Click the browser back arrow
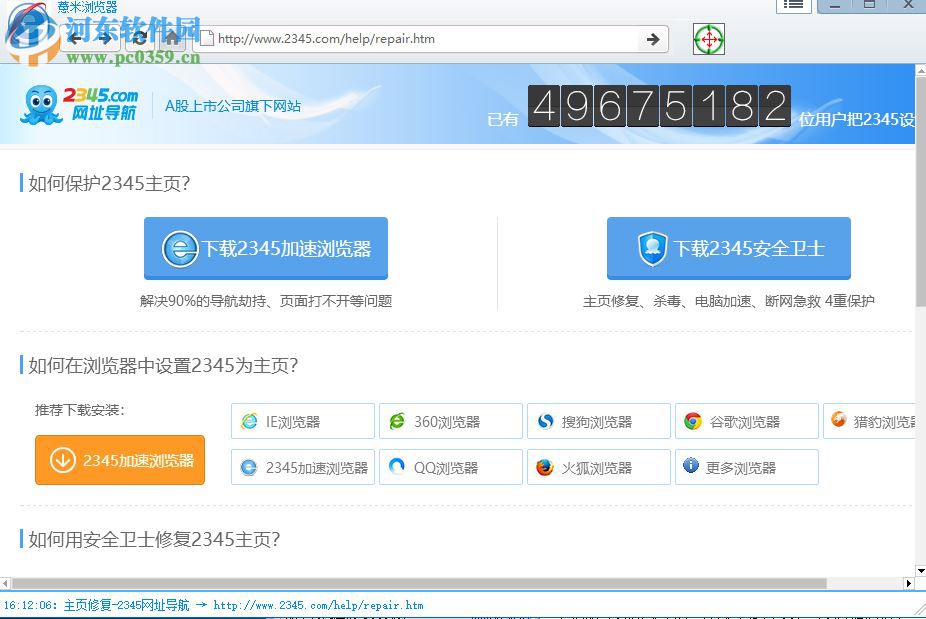 coord(75,39)
